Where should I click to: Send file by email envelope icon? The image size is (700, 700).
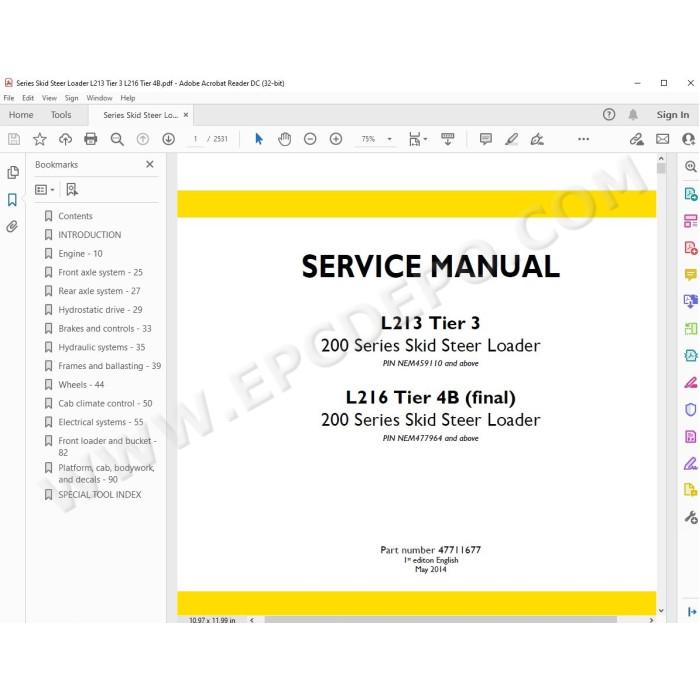tap(662, 139)
